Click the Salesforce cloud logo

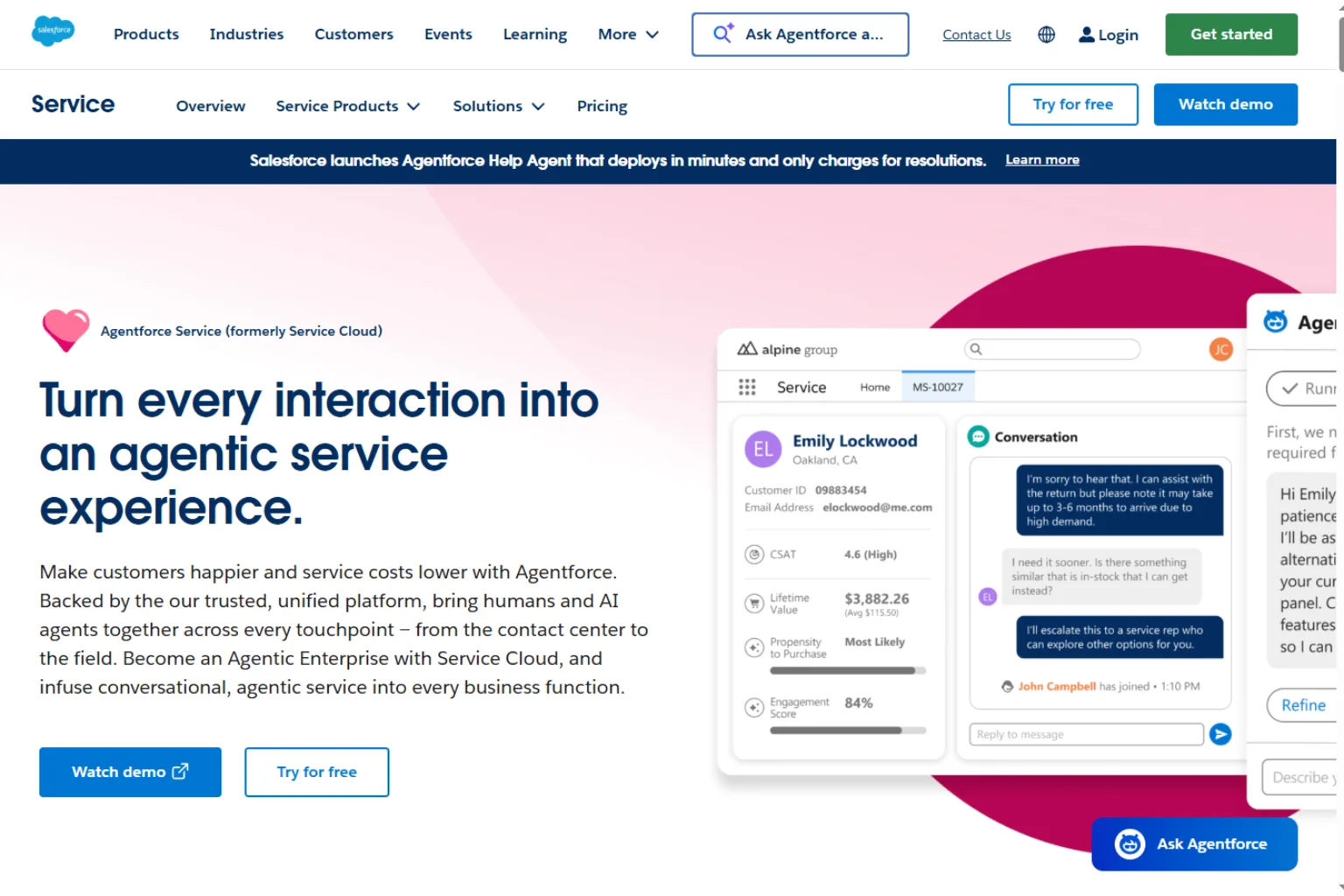52,31
